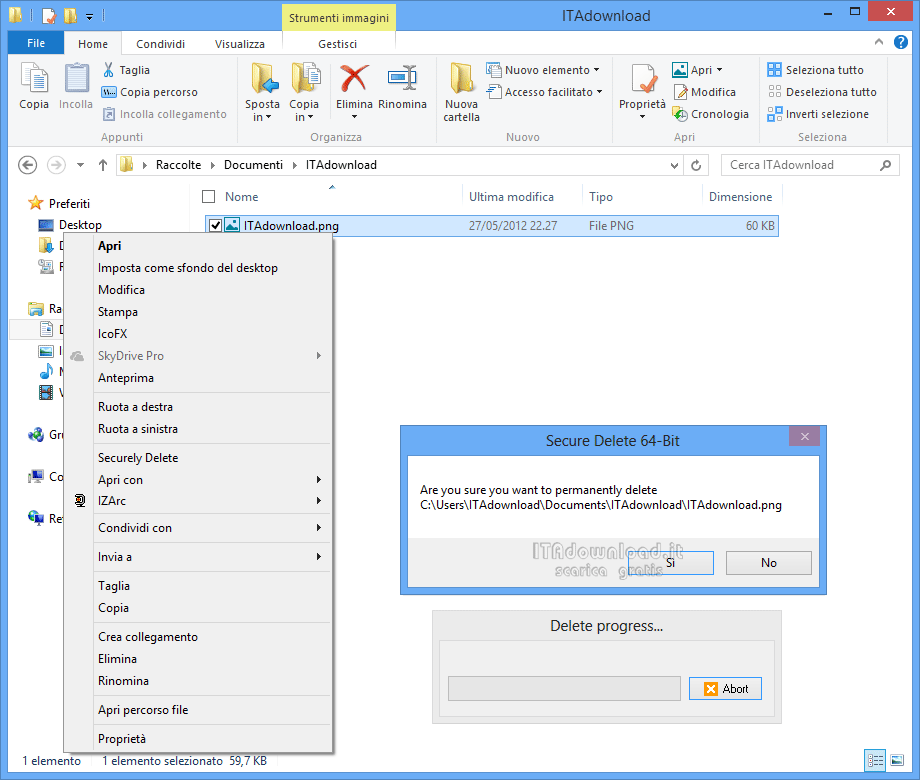The height and width of the screenshot is (780, 920).
Task: Choose Ruota a destra menu entry
Action: (212, 407)
